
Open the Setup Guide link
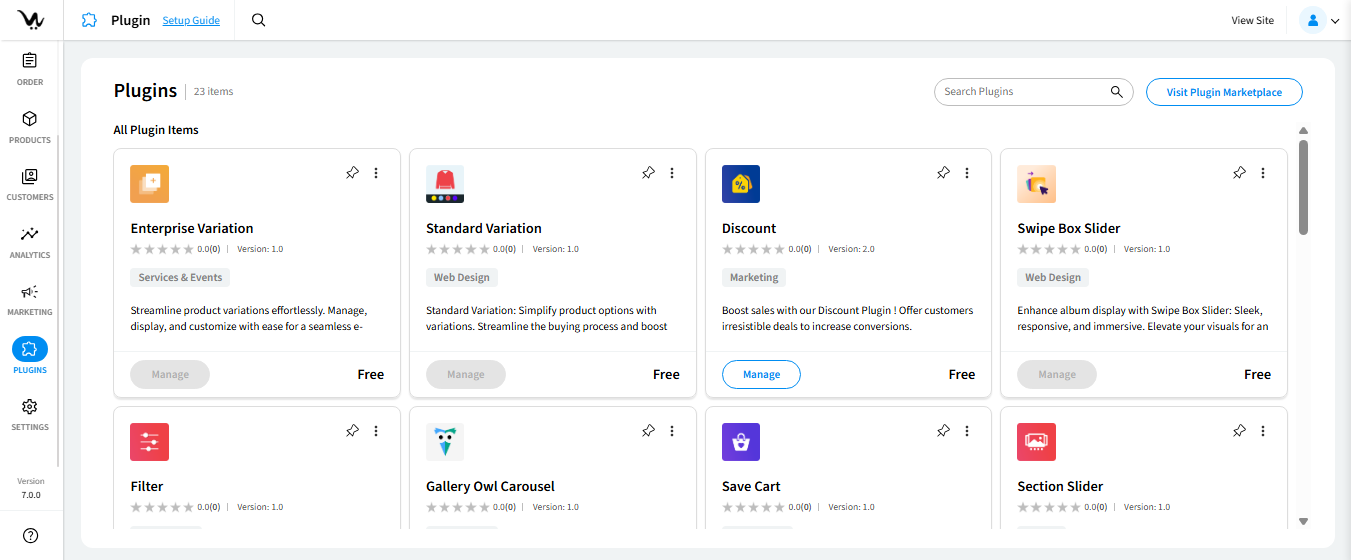191,20
